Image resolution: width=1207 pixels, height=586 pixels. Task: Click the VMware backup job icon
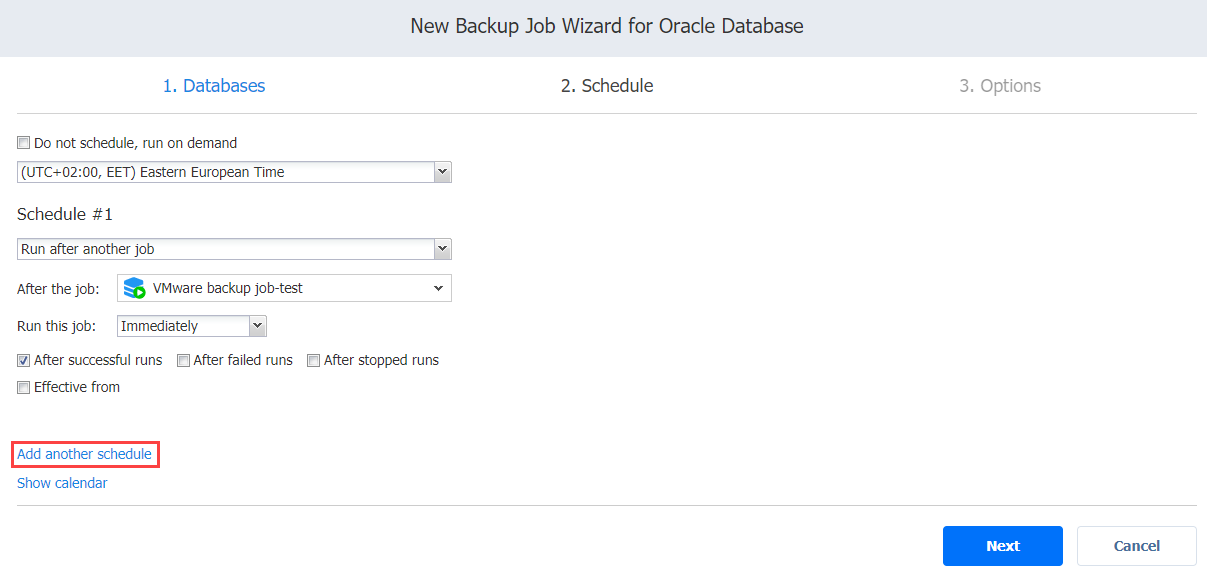click(x=134, y=288)
